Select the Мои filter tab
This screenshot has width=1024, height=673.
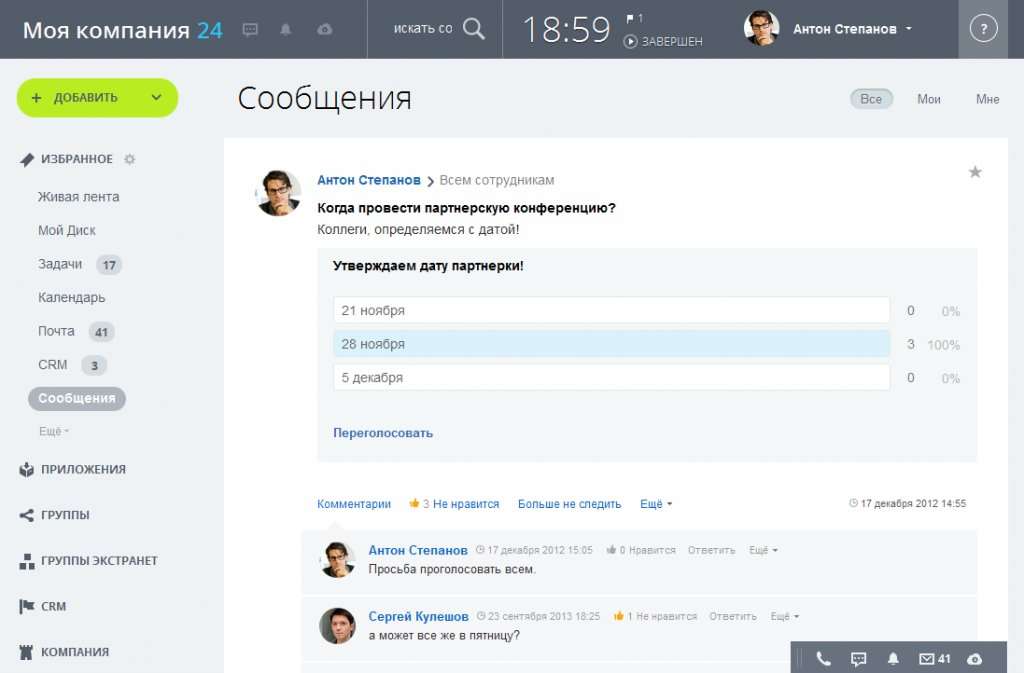click(x=929, y=99)
